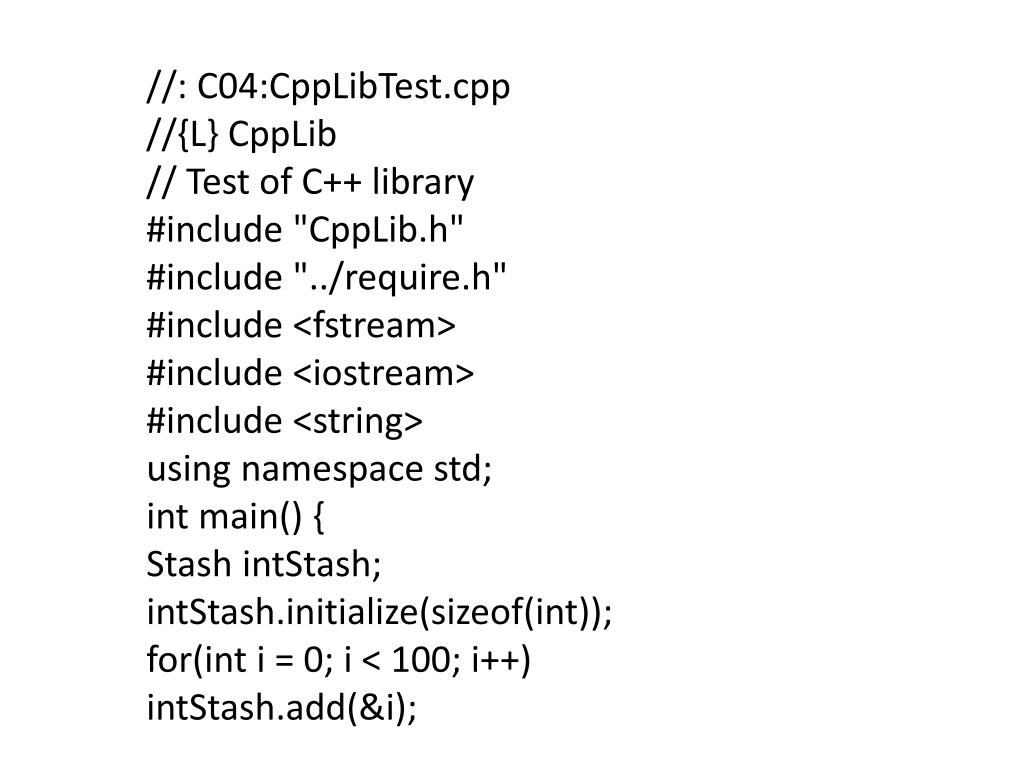Click the #include <string> line

[x=285, y=421]
